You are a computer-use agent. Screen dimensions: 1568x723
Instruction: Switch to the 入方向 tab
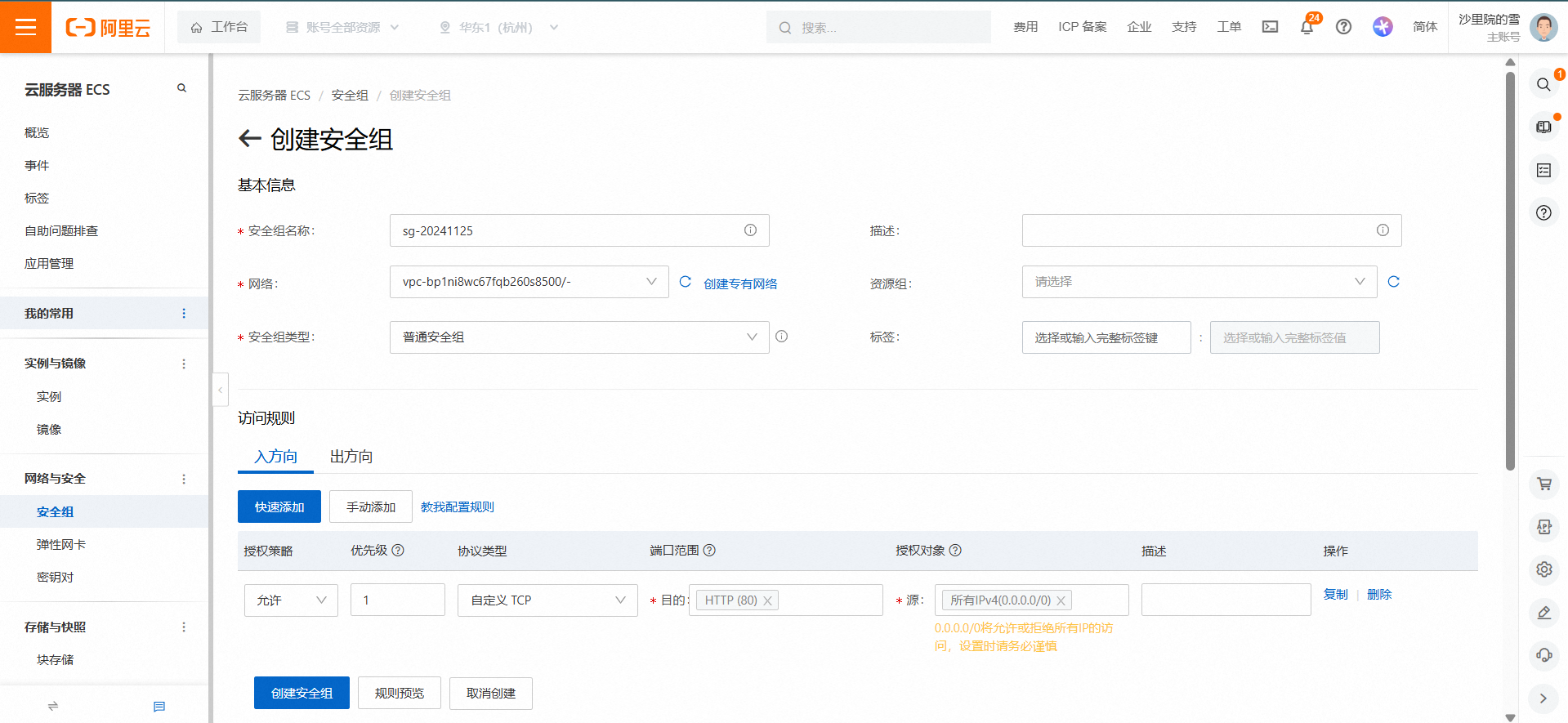[x=275, y=457]
